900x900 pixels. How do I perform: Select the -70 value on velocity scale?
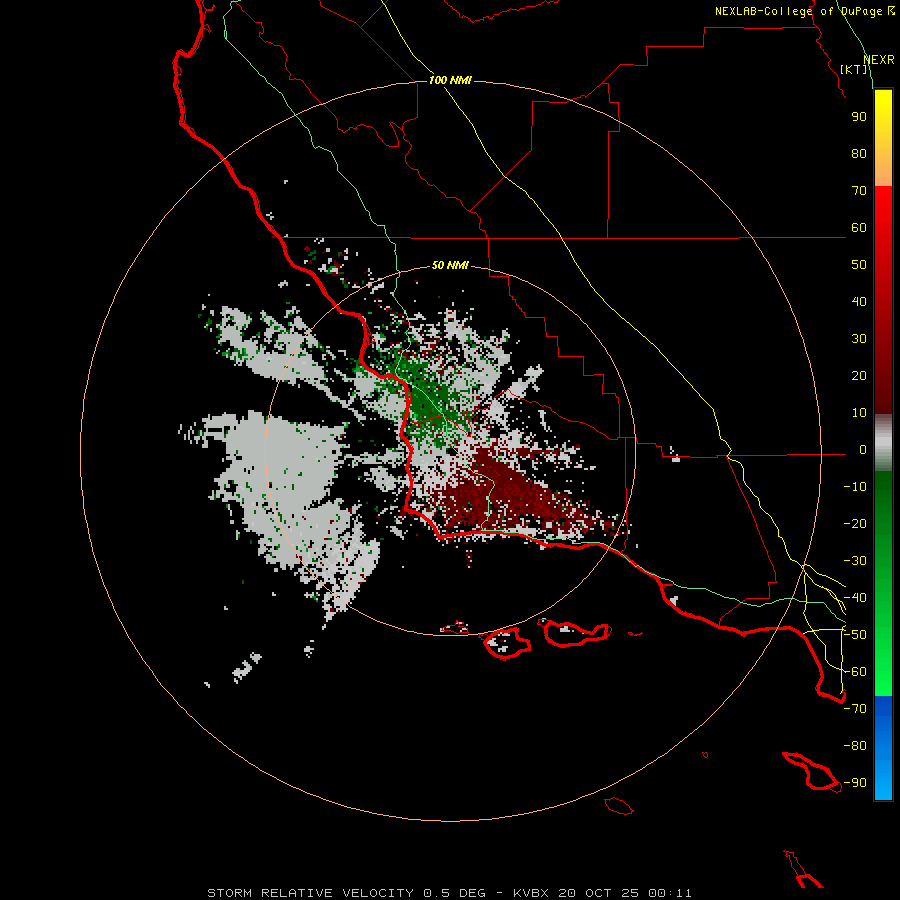tap(855, 709)
